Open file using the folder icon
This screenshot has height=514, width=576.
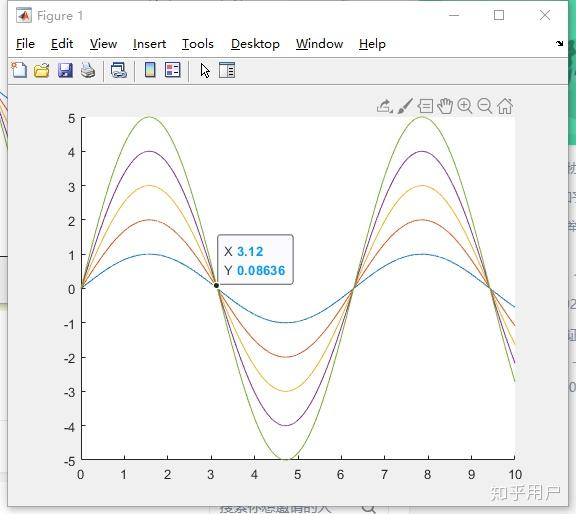42,70
